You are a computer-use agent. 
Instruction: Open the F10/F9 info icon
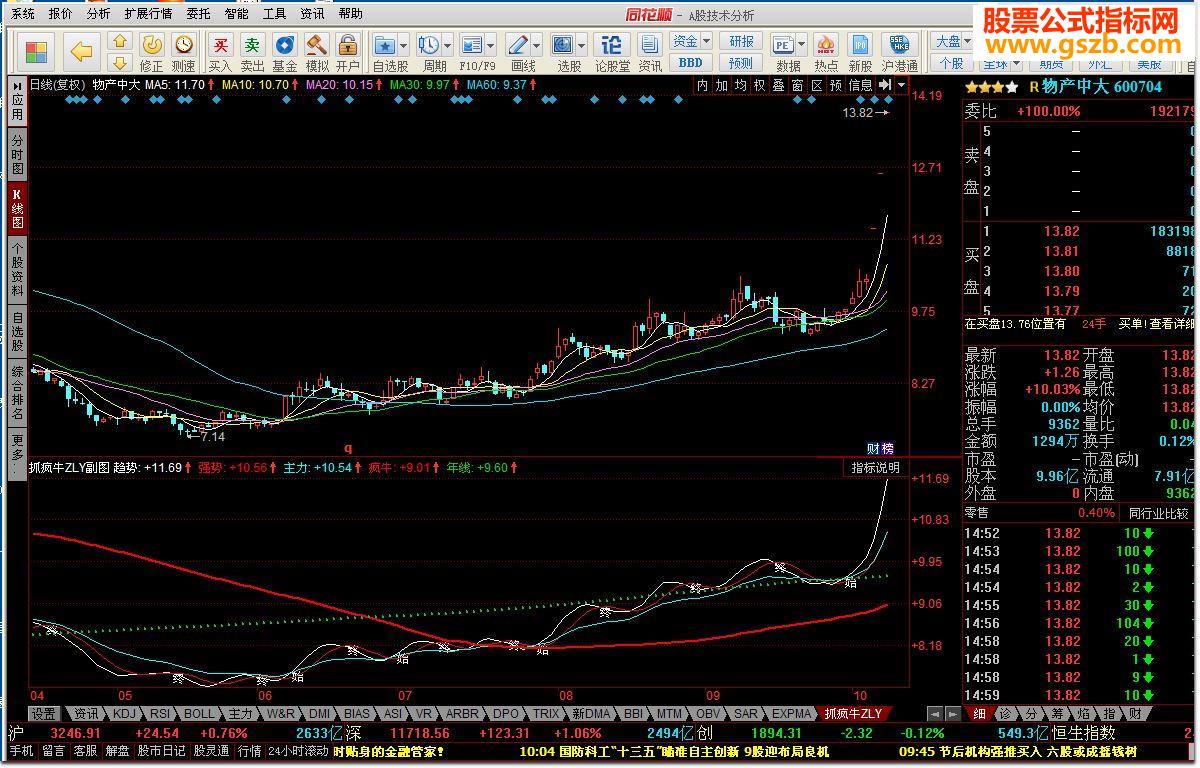pos(471,45)
